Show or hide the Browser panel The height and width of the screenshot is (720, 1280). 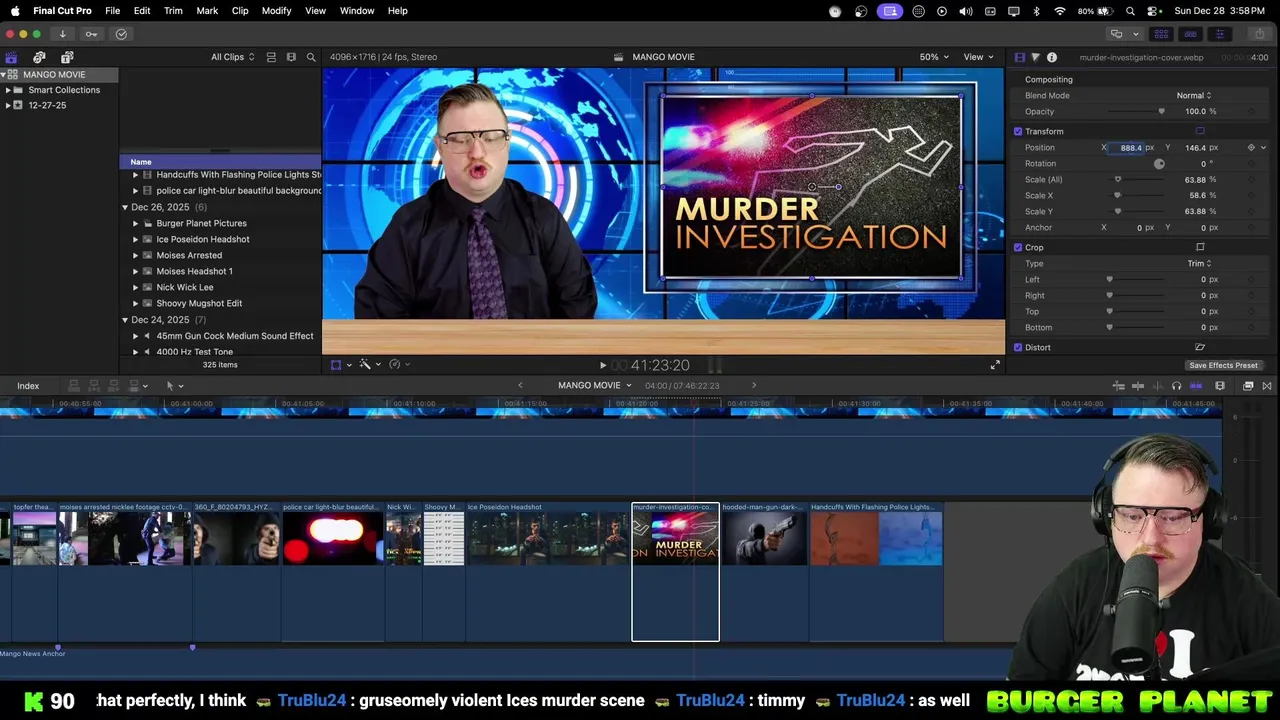point(1161,34)
